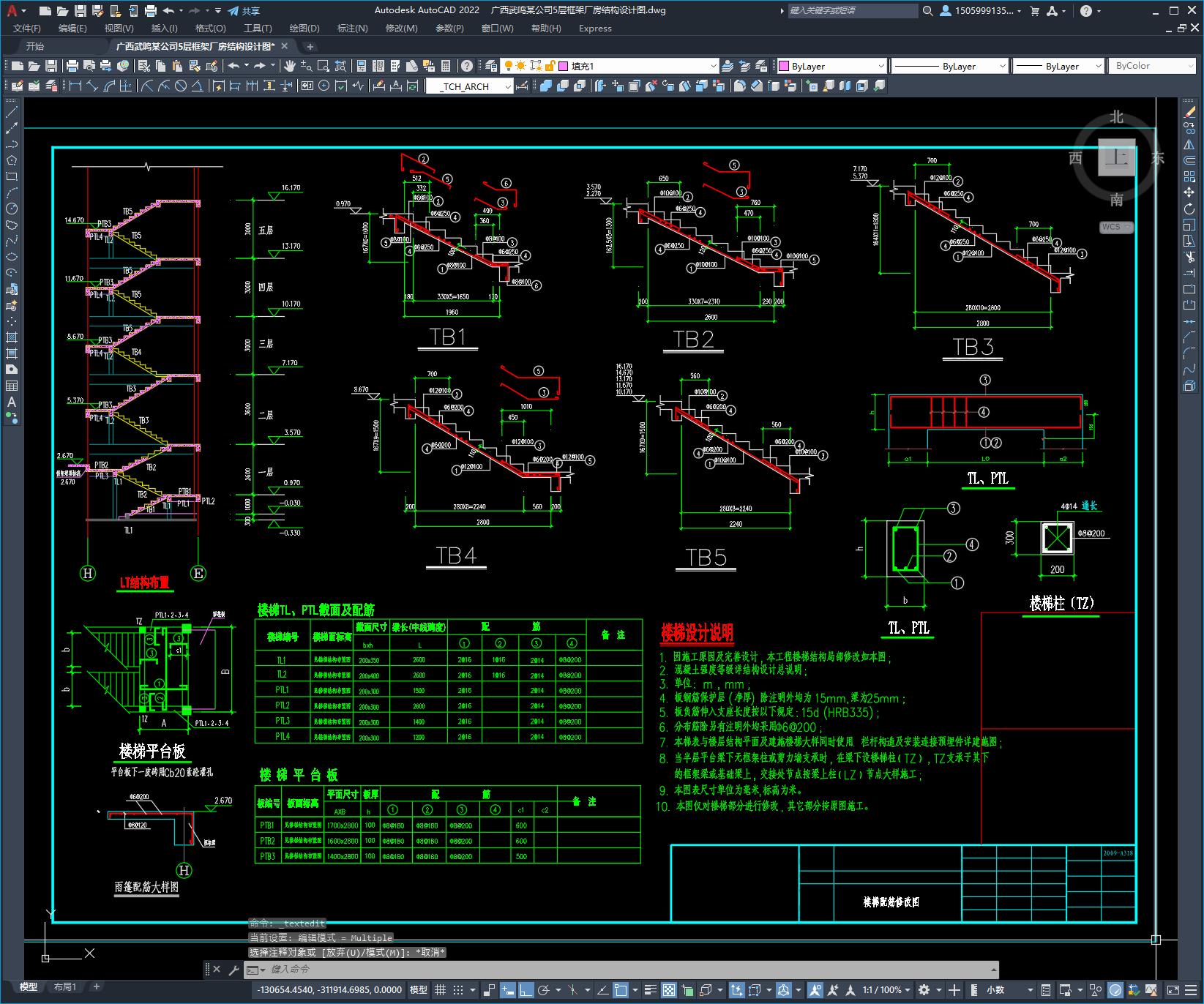Switch to the 模型 layout tab
1204x1004 pixels.
[29, 987]
